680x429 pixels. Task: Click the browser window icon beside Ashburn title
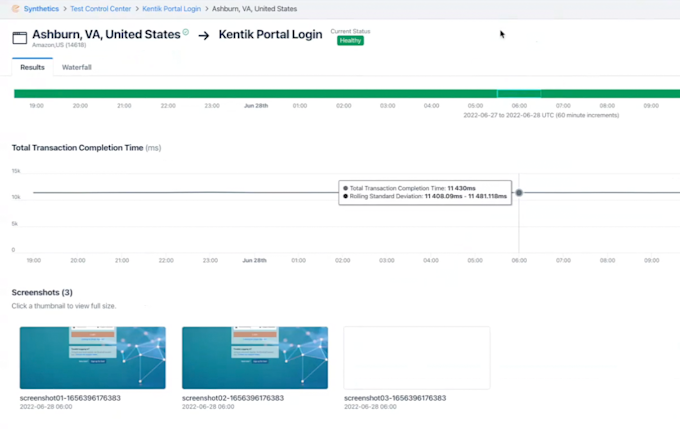click(20, 38)
